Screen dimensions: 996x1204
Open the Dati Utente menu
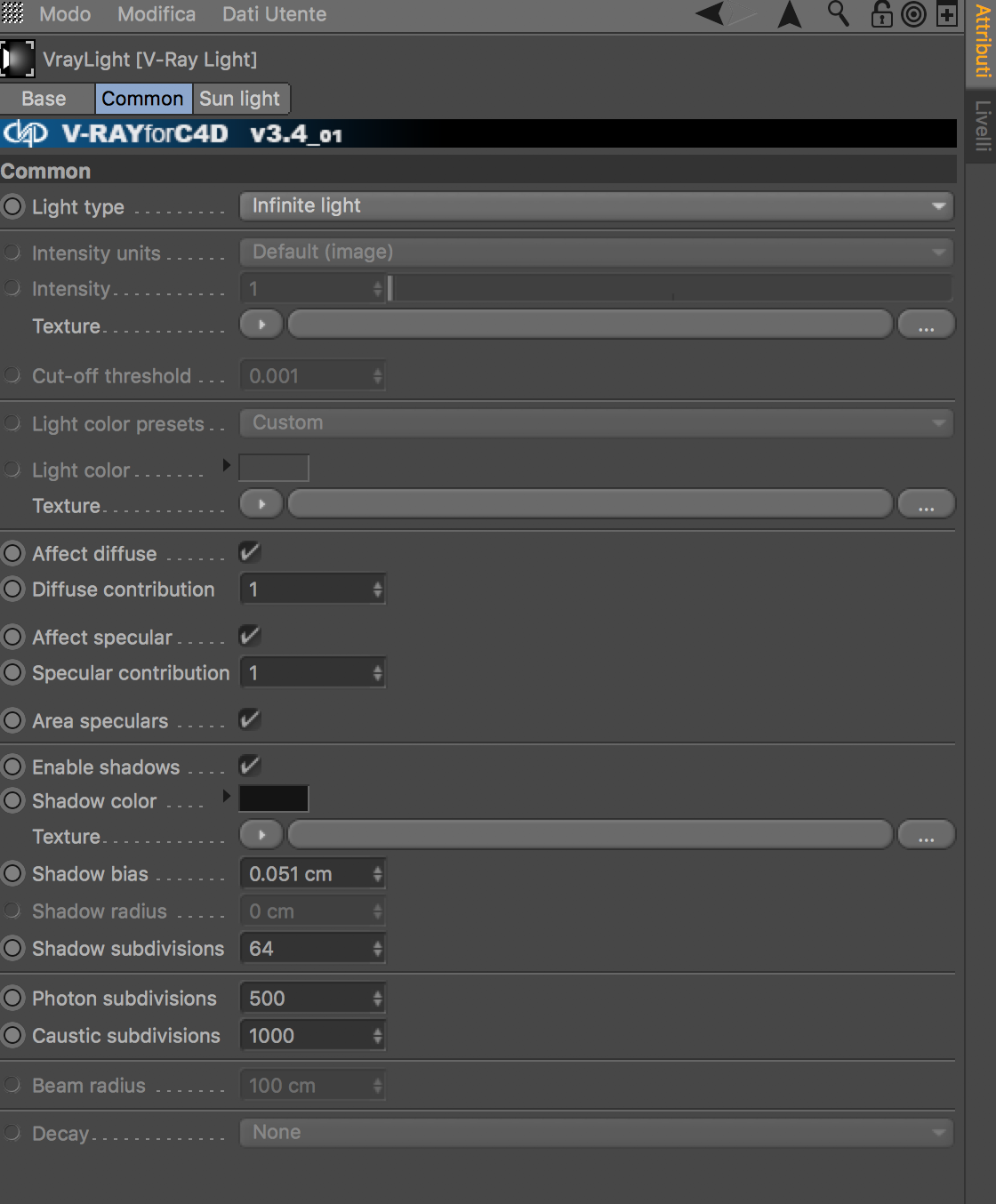274,14
